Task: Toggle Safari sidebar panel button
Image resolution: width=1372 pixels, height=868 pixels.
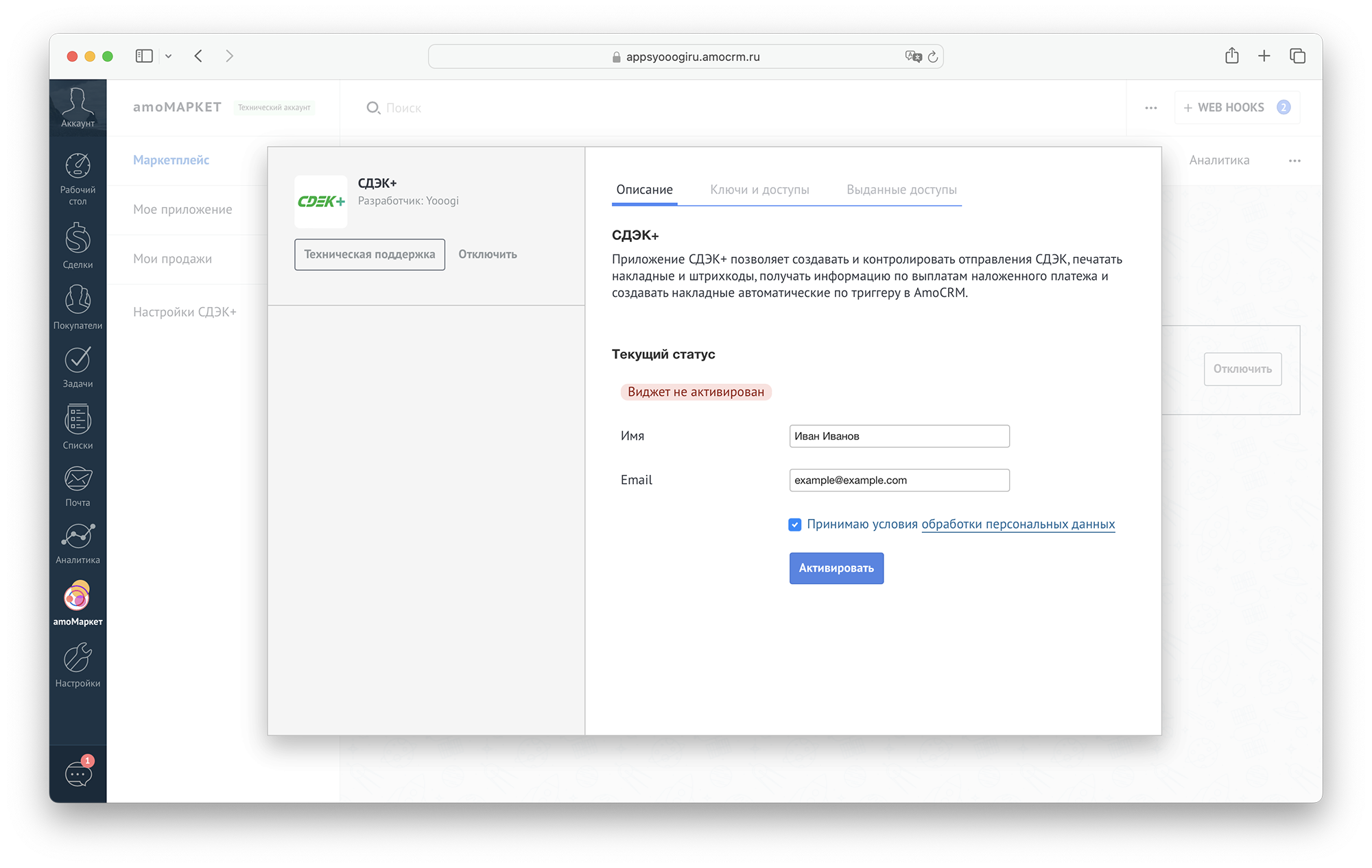Action: click(144, 56)
